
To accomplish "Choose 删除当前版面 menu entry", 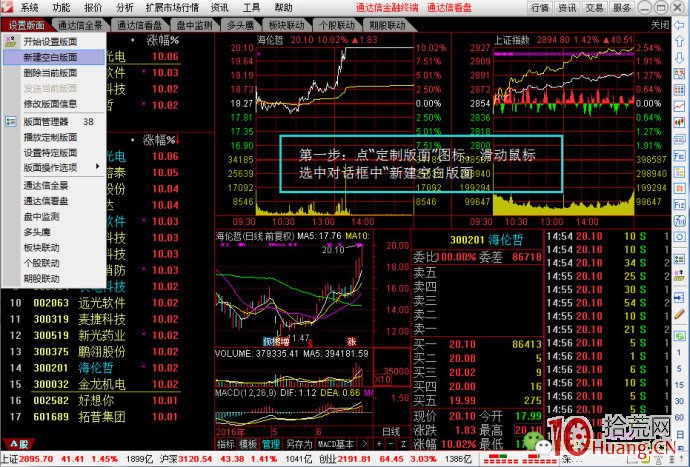I will (x=54, y=73).
